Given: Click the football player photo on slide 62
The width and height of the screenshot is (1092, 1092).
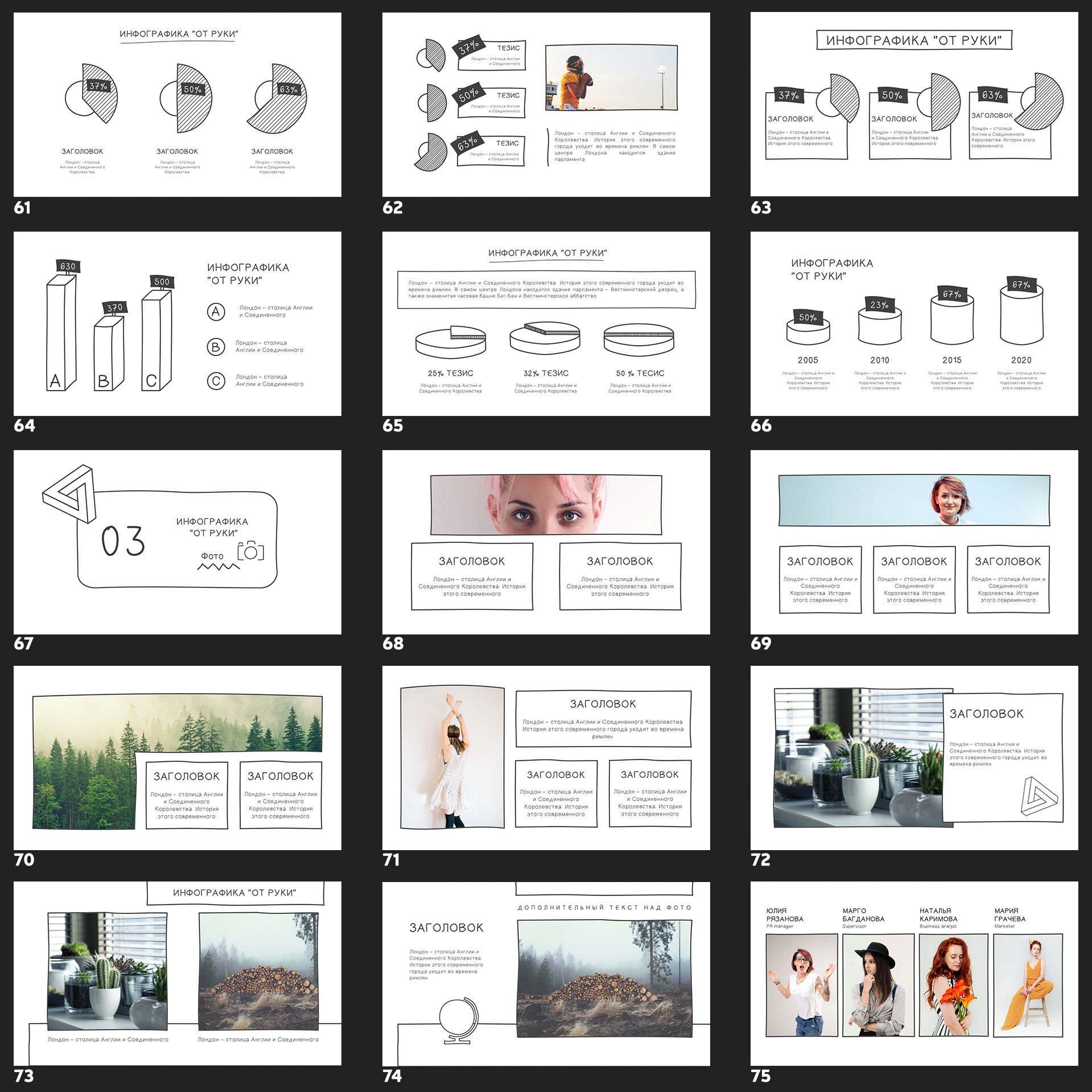Looking at the screenshot, I should click(x=612, y=78).
